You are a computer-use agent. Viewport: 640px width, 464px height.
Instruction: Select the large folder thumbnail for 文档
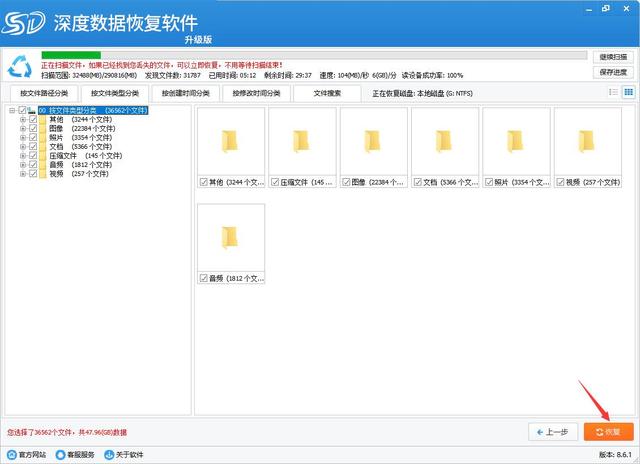pyautogui.click(x=445, y=141)
